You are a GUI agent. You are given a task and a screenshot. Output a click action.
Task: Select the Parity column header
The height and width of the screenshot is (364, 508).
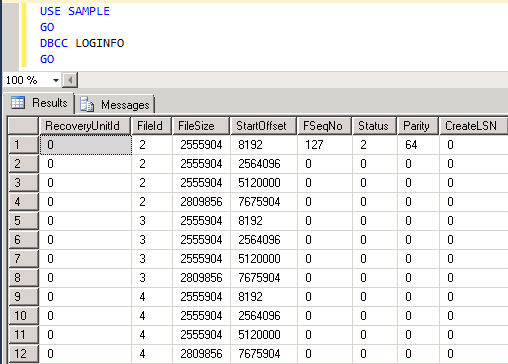click(418, 126)
